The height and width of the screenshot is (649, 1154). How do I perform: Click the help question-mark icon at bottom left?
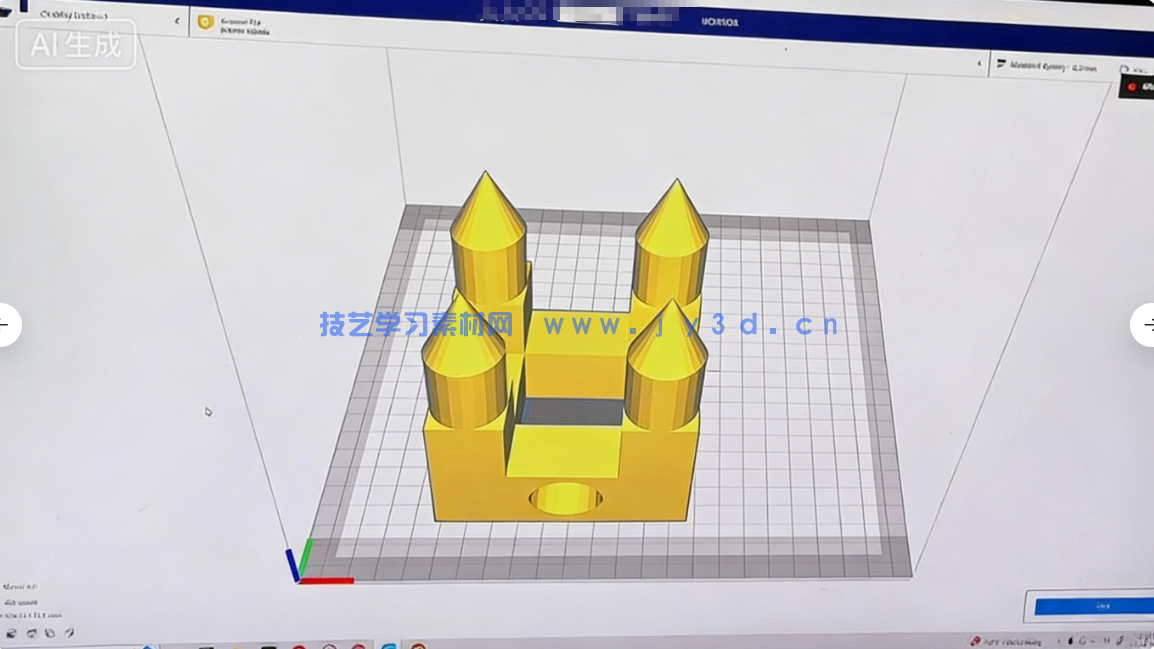click(67, 633)
